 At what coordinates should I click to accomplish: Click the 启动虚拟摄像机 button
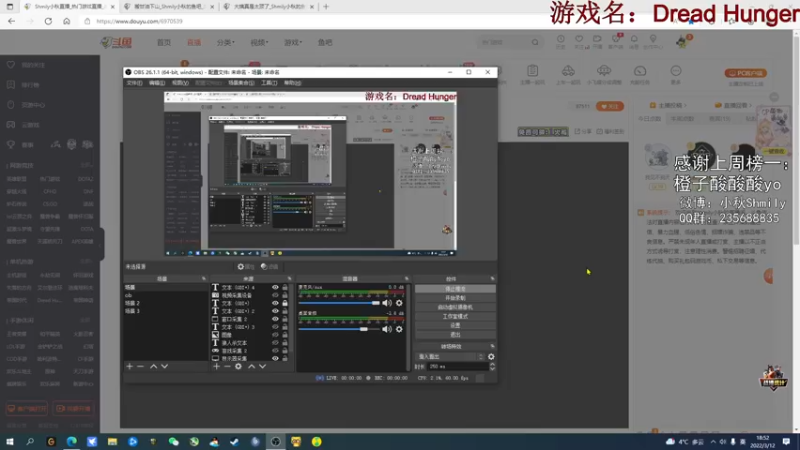click(x=455, y=307)
